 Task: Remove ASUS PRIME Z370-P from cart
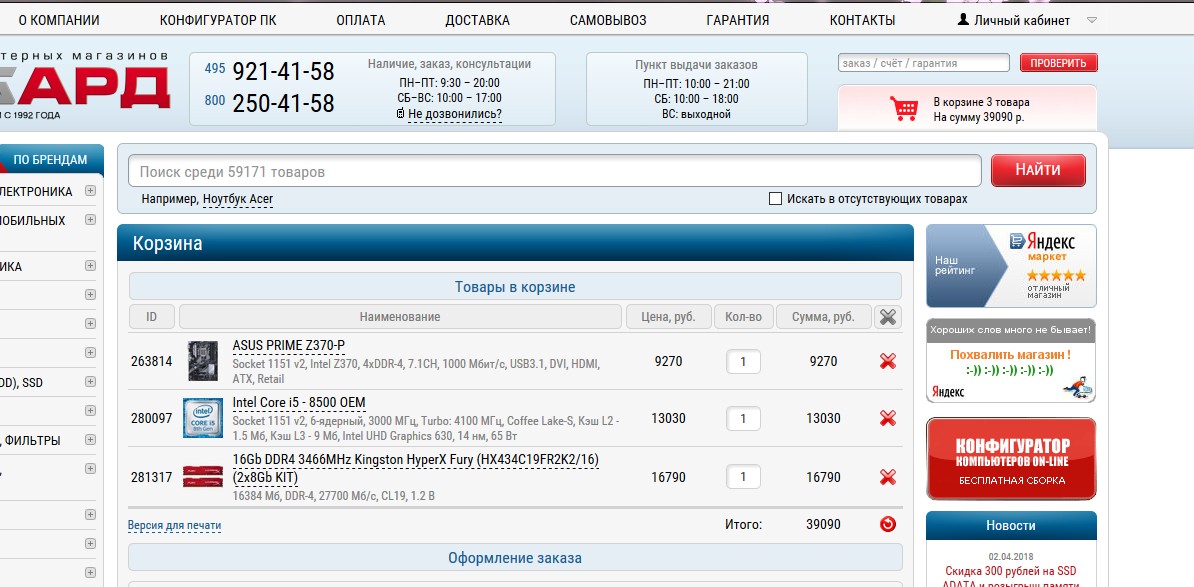pyautogui.click(x=887, y=361)
